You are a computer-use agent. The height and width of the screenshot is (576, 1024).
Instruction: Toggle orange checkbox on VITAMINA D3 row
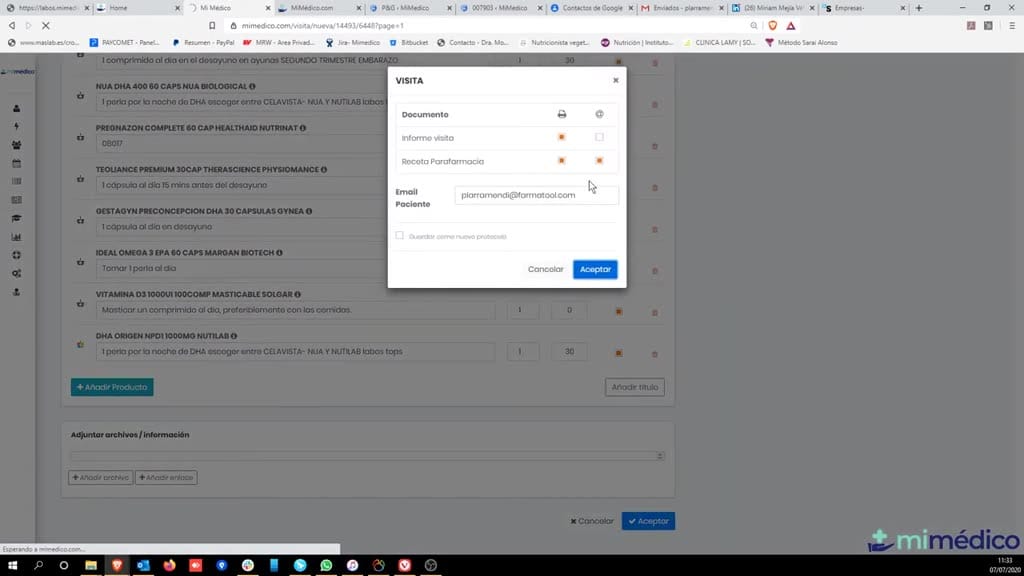[618, 312]
